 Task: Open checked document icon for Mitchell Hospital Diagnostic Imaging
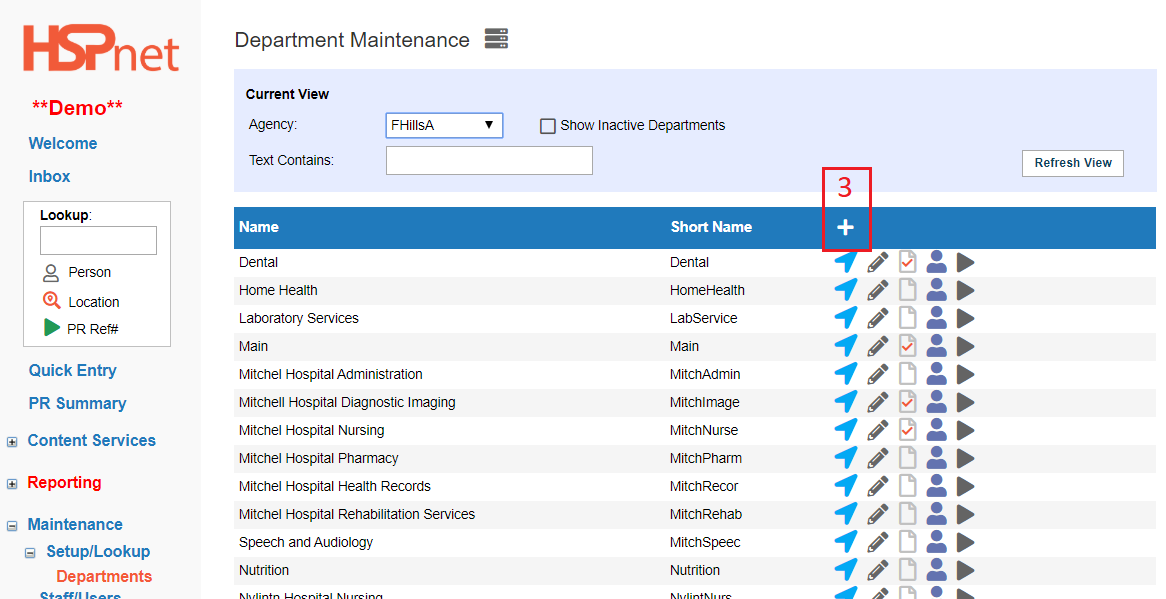click(x=907, y=402)
